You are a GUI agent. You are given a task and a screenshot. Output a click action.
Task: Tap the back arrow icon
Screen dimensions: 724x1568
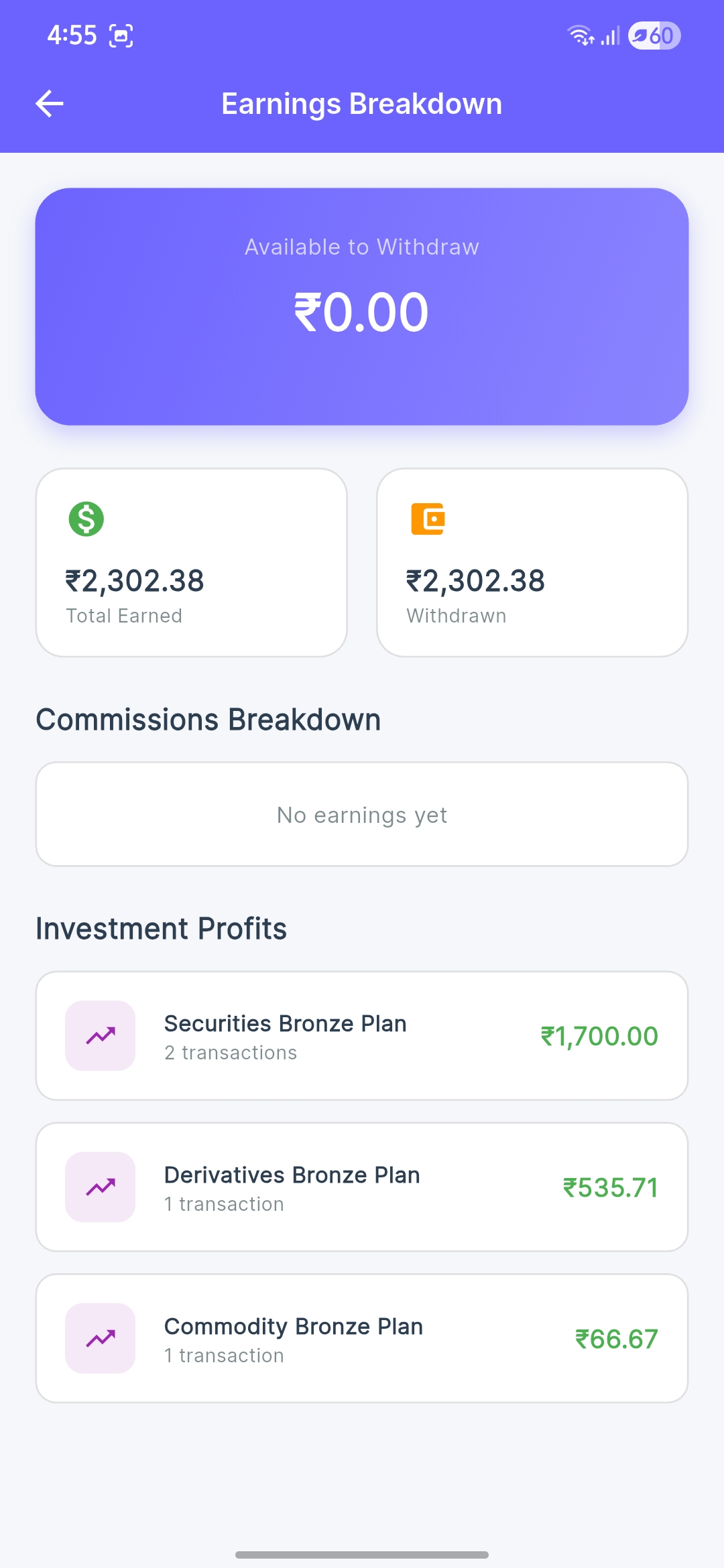tap(50, 104)
